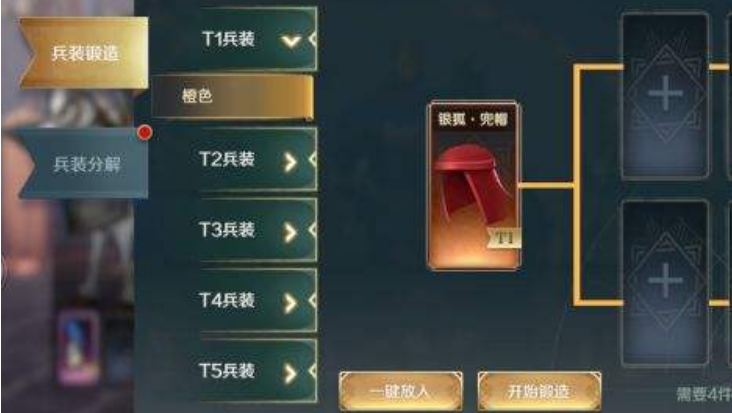Screen dimensions: 732x413
Task: Click the small purple card on left edge
Action: point(78,348)
